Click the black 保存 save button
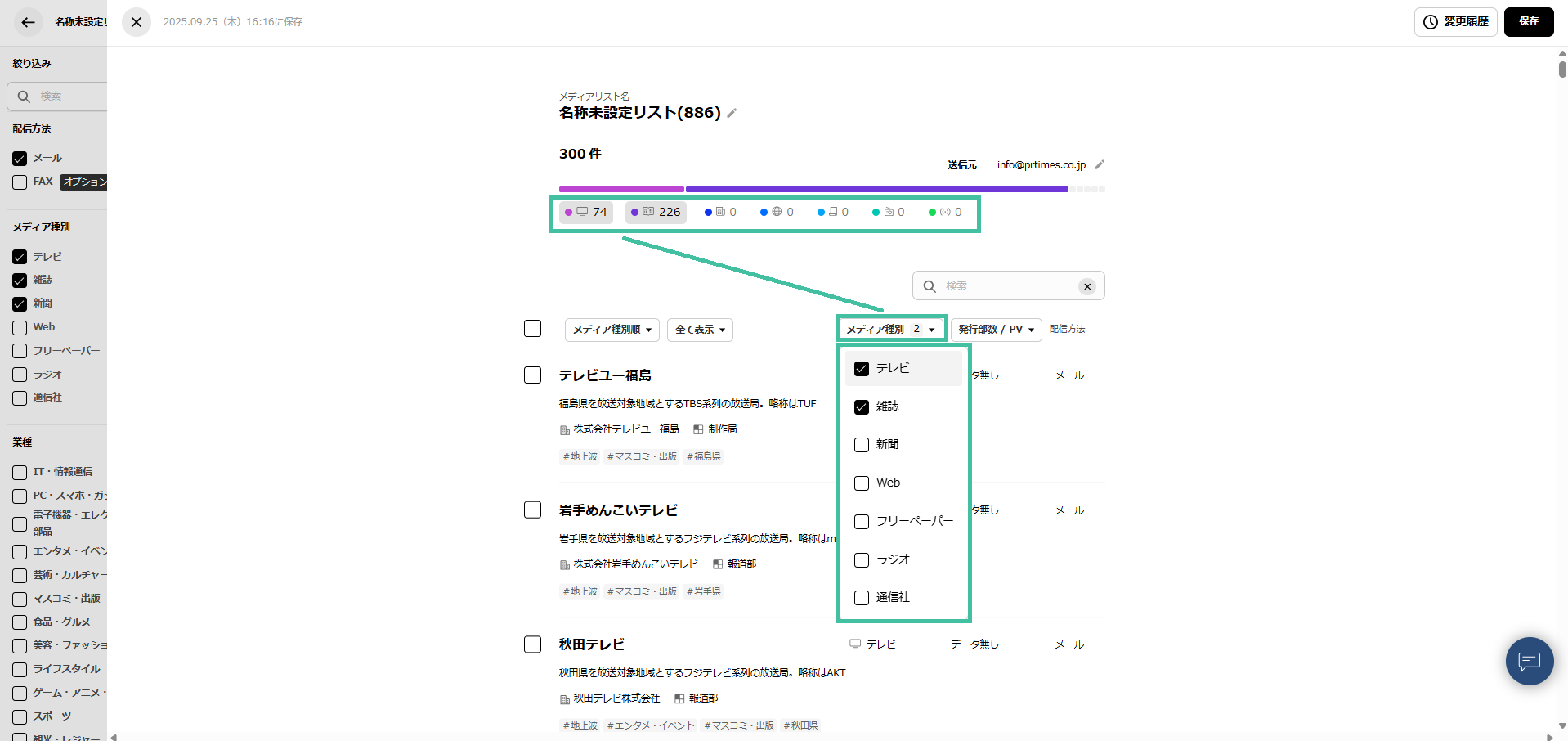The height and width of the screenshot is (741, 1568). coord(1528,22)
